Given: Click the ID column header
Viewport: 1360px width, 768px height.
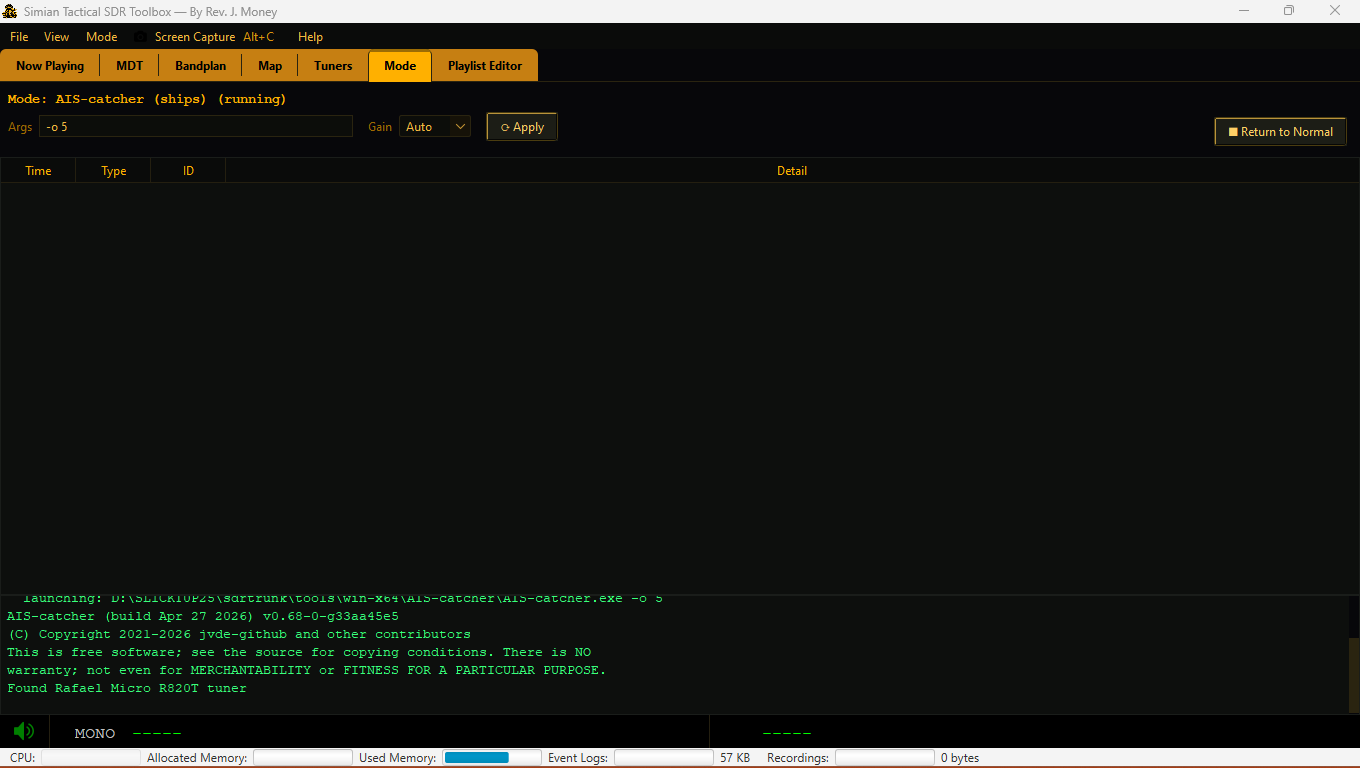Looking at the screenshot, I should point(188,171).
